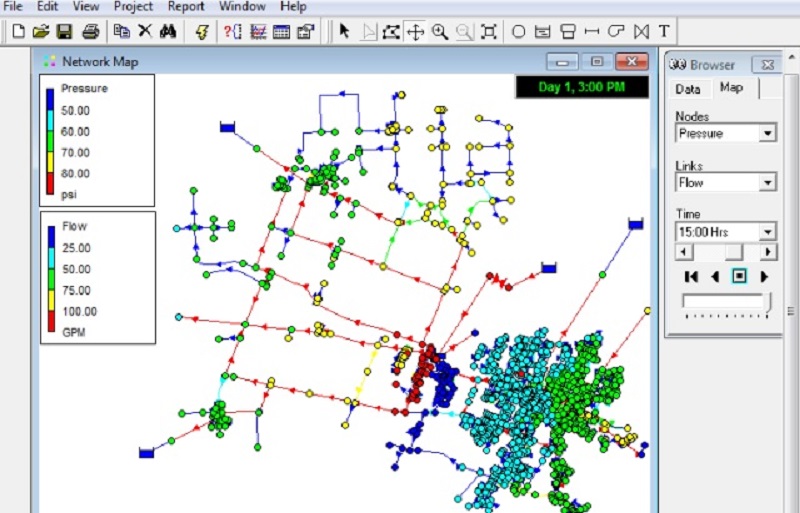Select the Zoom In magnifier tool

click(440, 31)
